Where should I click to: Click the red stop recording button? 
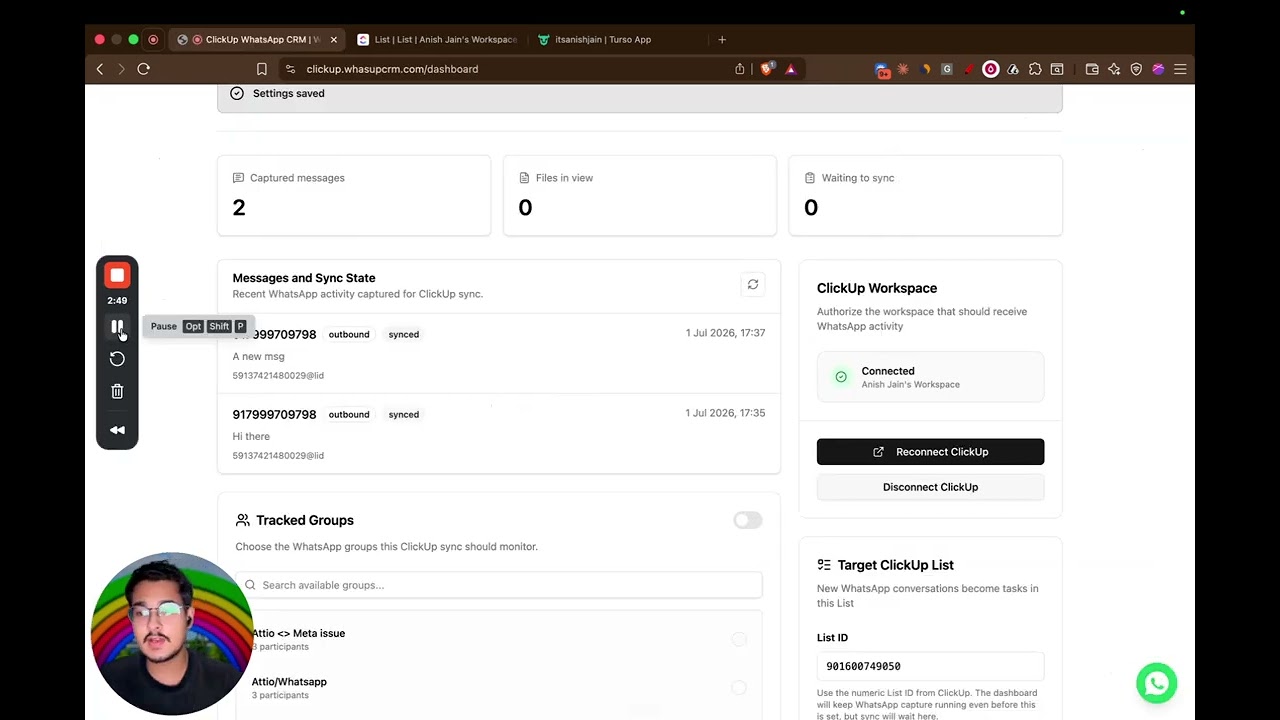point(117,275)
